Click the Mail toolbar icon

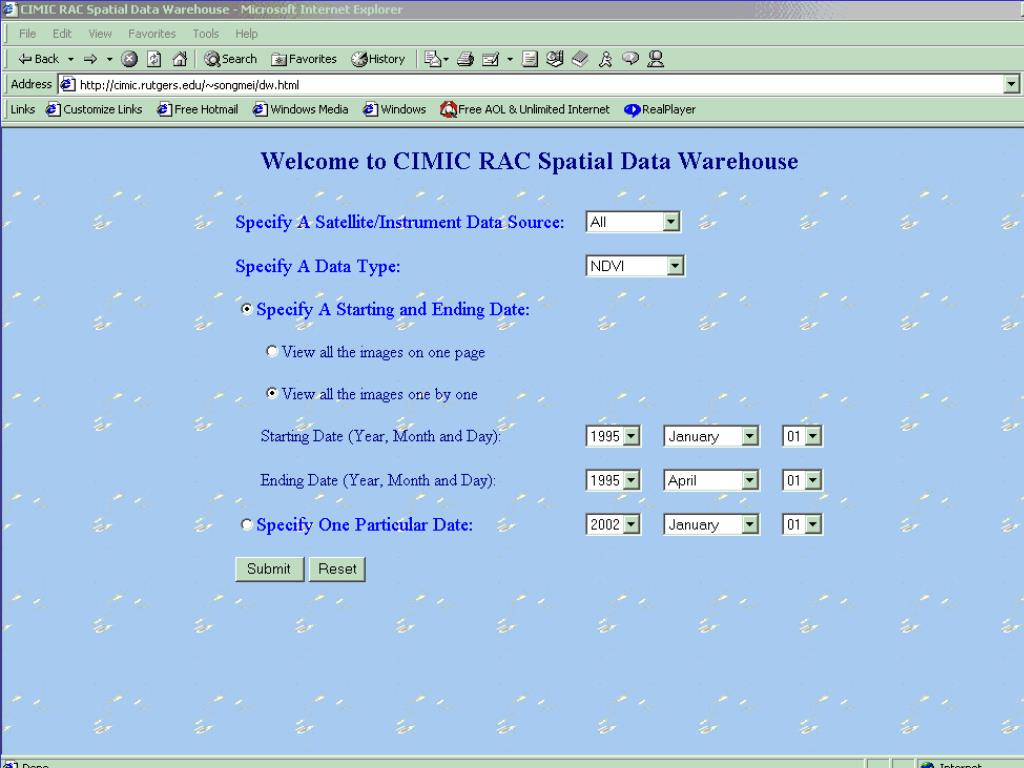(432, 59)
